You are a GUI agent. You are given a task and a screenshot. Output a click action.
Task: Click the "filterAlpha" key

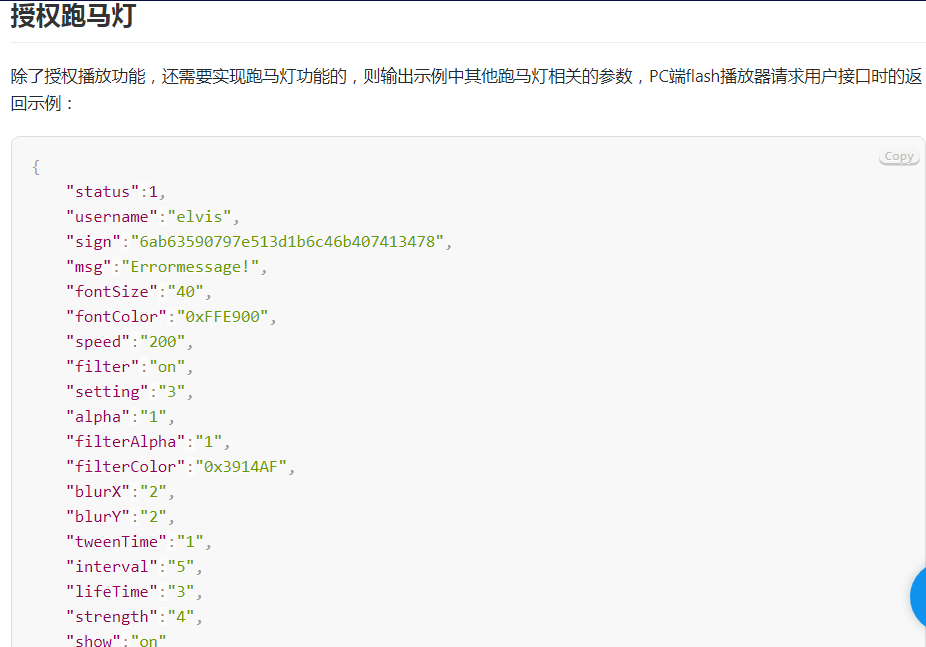pos(125,442)
